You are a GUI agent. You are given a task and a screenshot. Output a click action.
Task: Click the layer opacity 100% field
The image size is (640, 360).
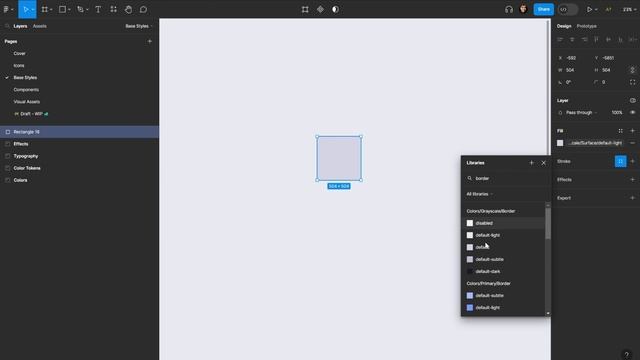[617, 113]
